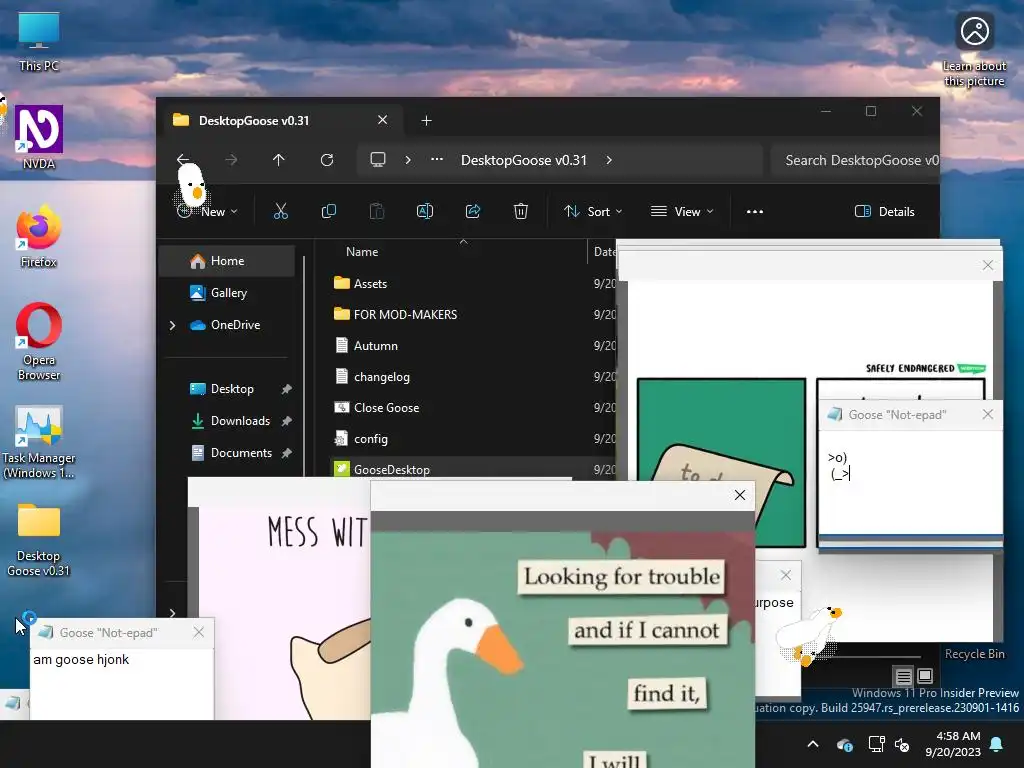Go up one folder level
This screenshot has height=768, width=1024.
click(279, 159)
